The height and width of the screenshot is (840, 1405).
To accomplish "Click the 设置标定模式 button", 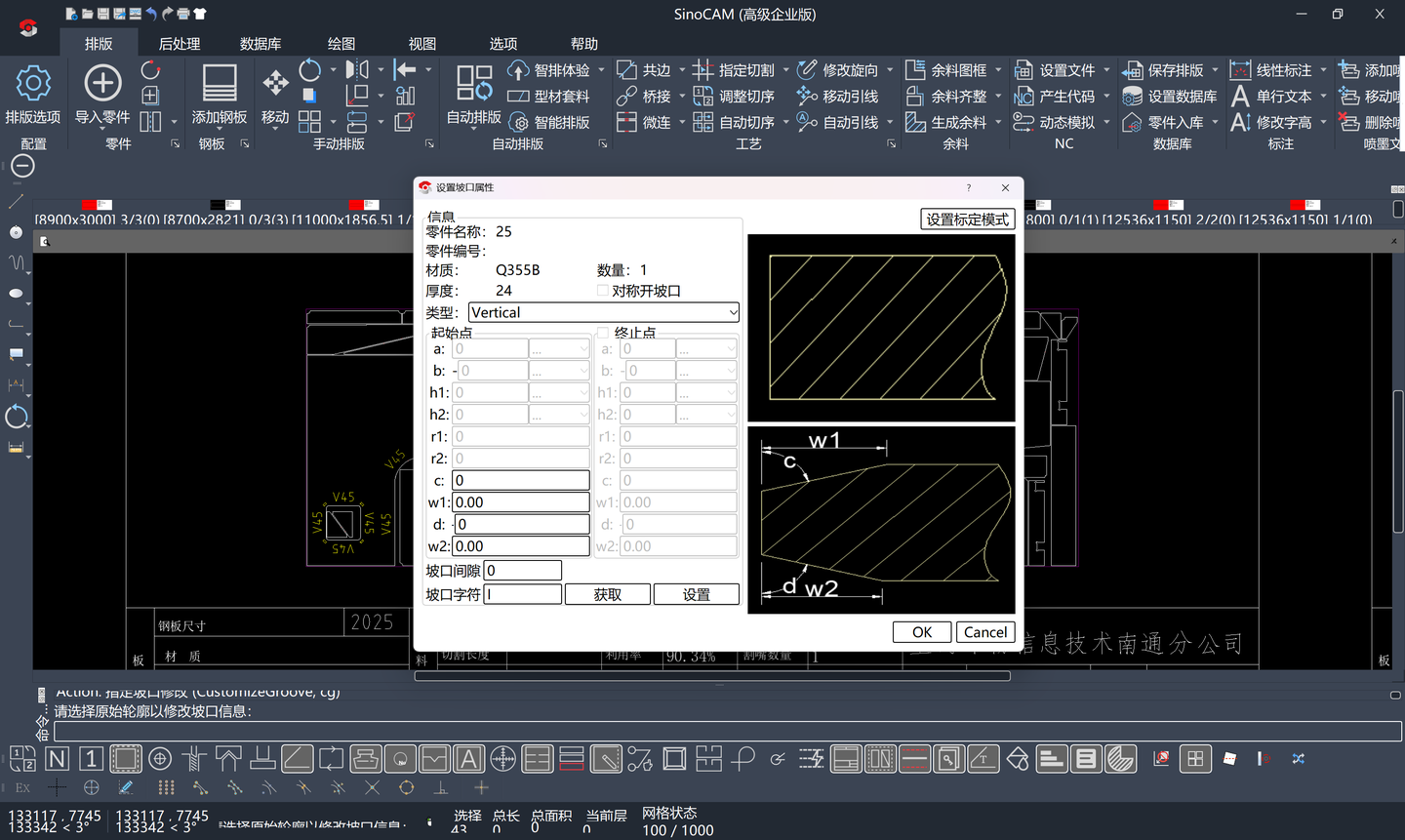I will coord(967,220).
